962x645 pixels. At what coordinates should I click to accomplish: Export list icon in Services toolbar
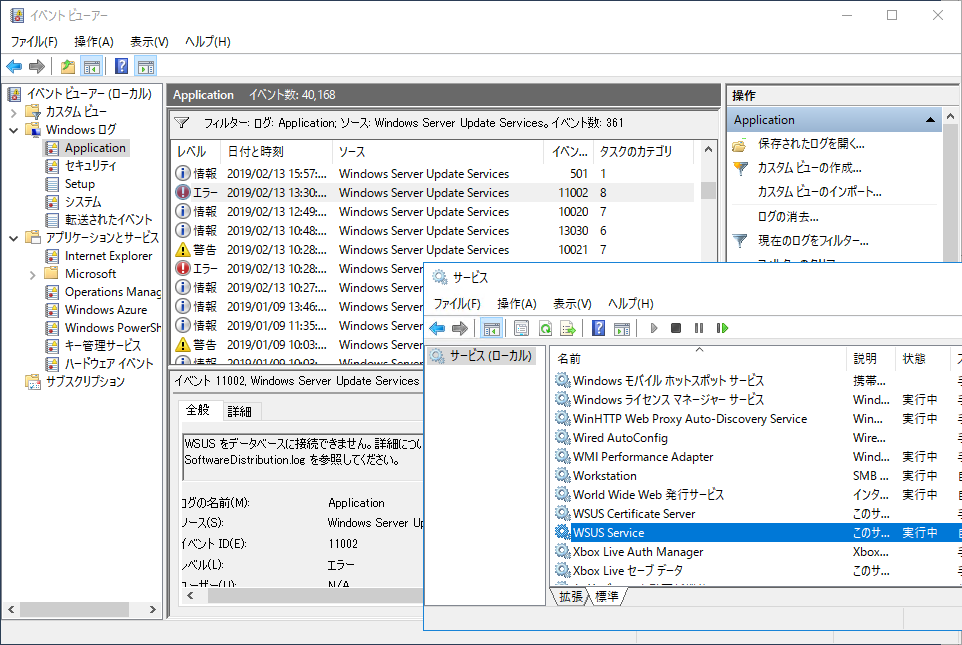coord(568,328)
